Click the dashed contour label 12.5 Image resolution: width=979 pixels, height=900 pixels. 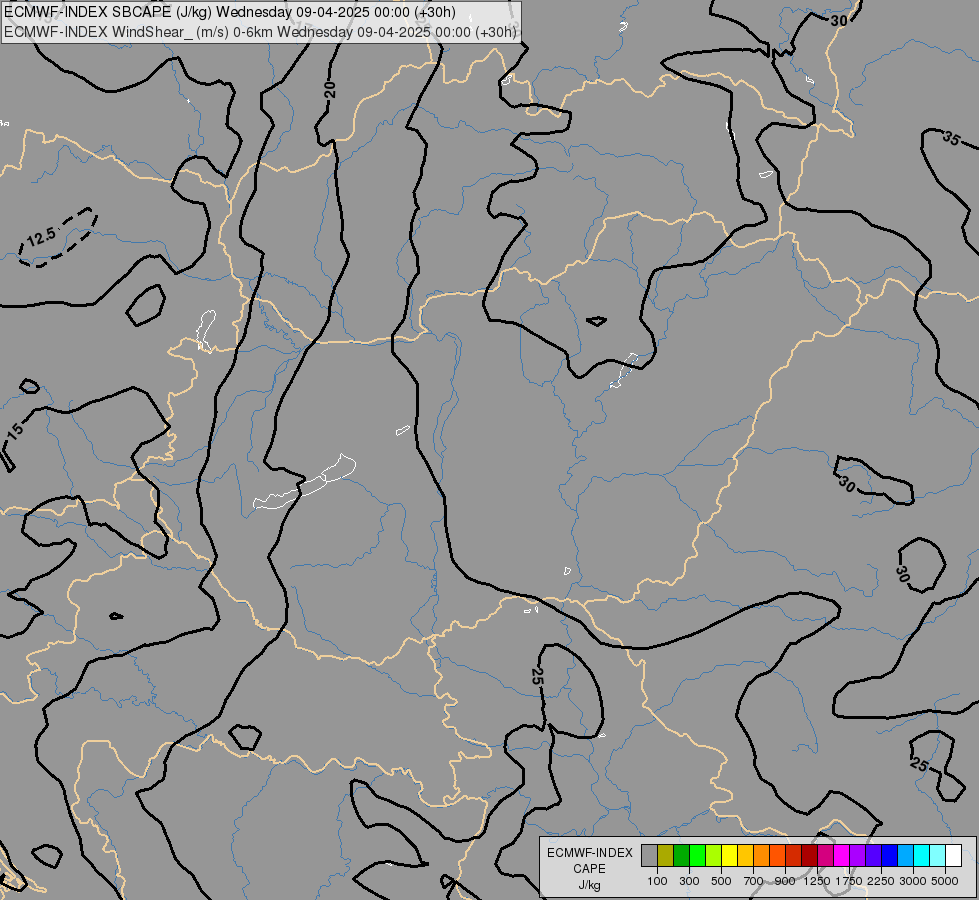point(42,237)
